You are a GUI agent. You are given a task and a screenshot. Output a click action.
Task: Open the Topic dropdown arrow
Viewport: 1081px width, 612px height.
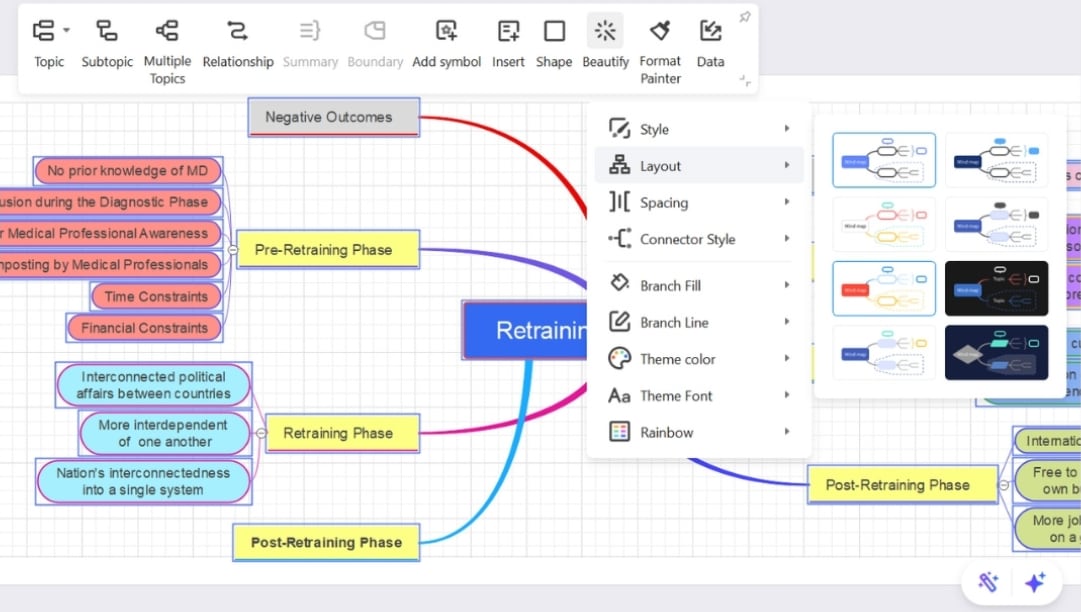(66, 30)
